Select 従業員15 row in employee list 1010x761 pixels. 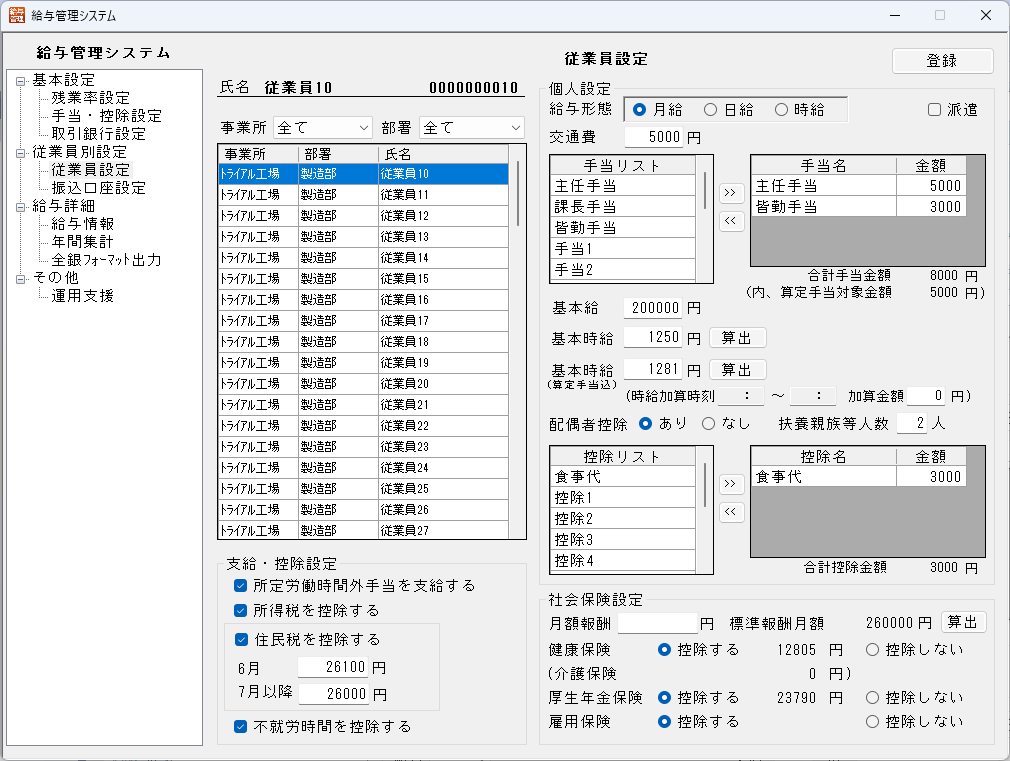(363, 278)
